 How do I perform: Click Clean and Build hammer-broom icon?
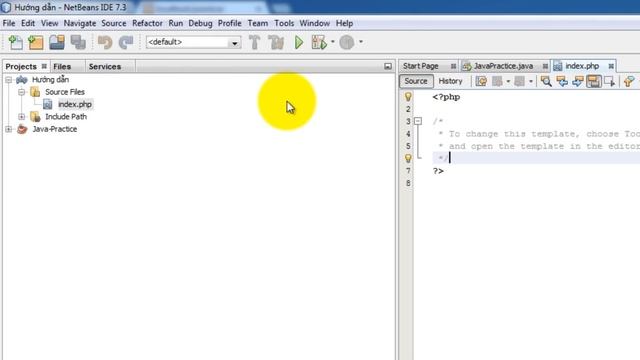[276, 42]
